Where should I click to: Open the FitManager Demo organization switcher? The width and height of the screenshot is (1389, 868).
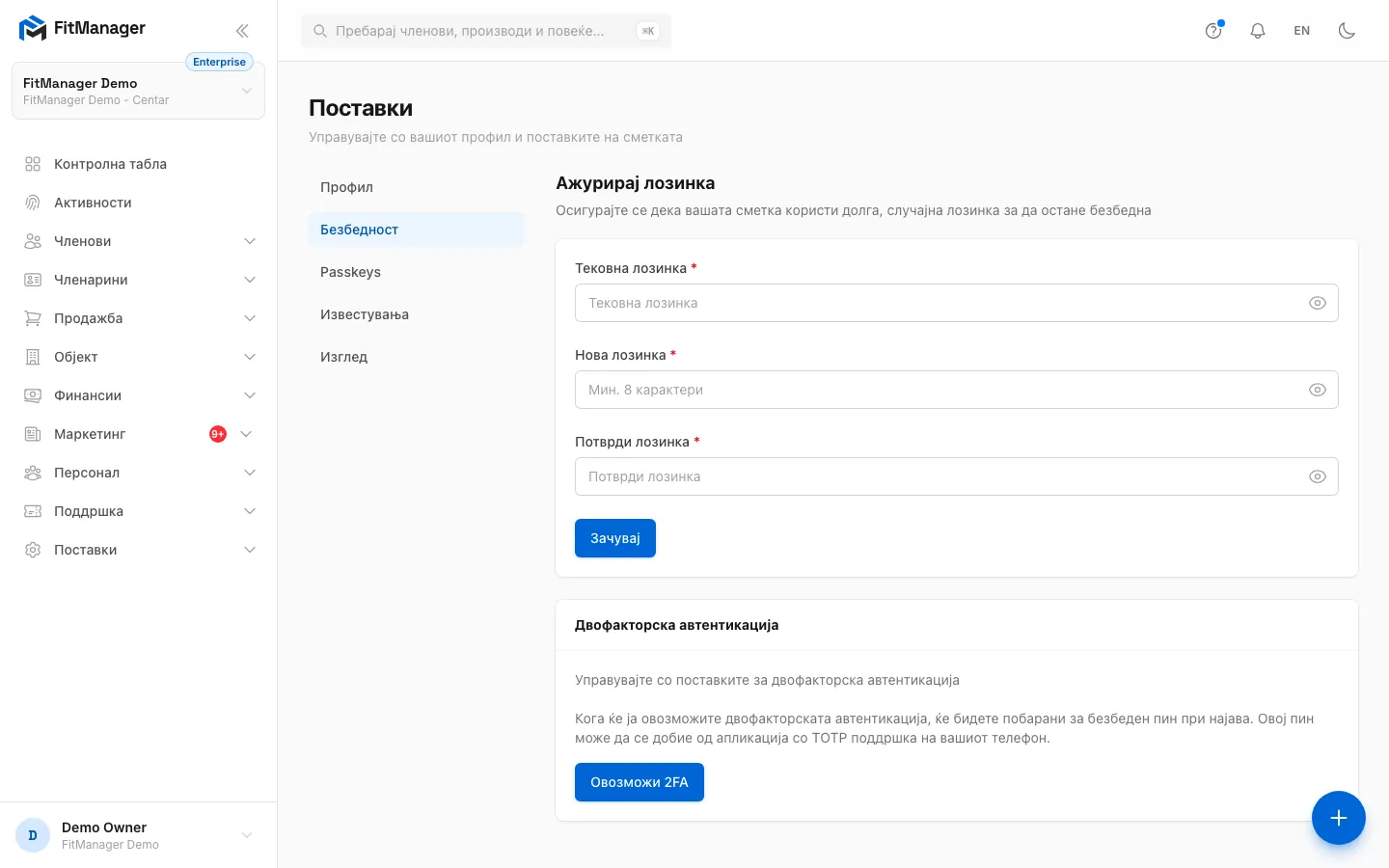138,91
